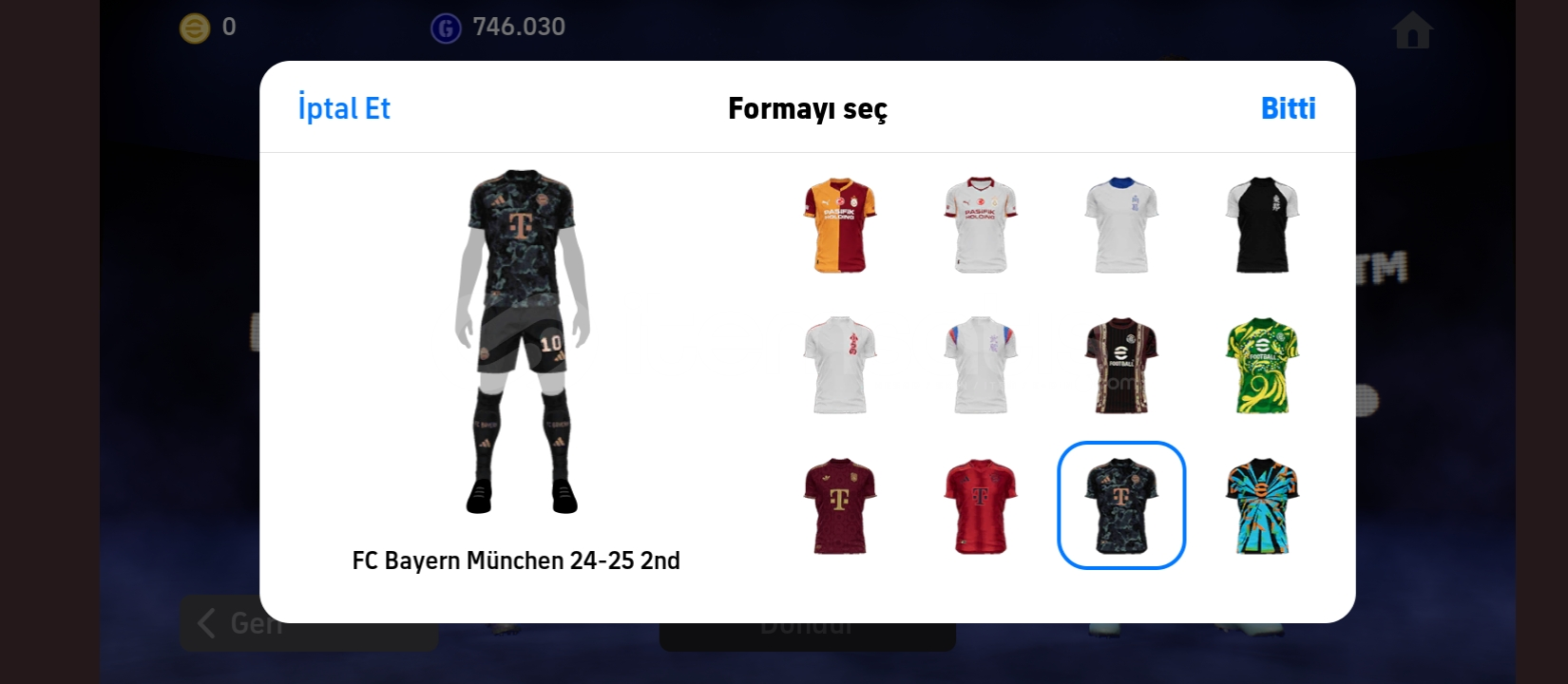Select the red-yellow Galatasaray home jersey

[x=839, y=225]
